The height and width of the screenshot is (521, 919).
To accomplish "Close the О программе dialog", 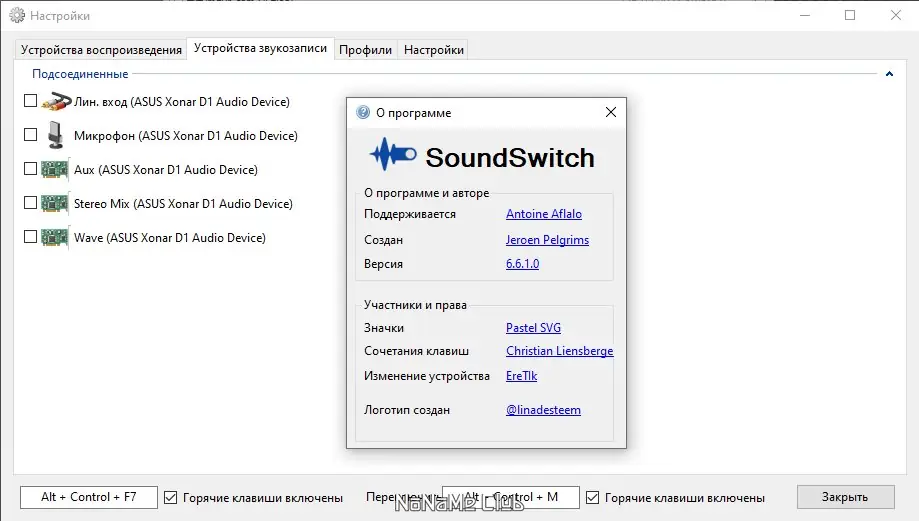I will [611, 112].
